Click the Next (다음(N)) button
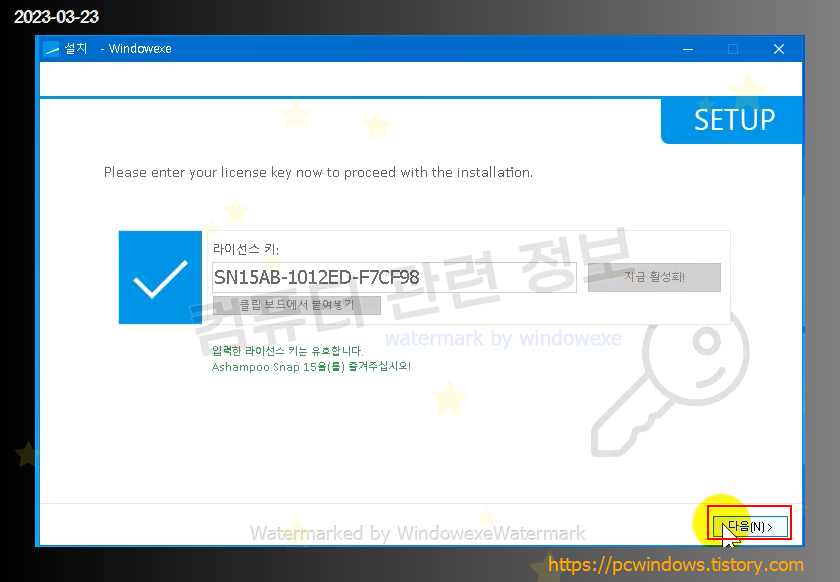This screenshot has width=840, height=582. click(750, 526)
